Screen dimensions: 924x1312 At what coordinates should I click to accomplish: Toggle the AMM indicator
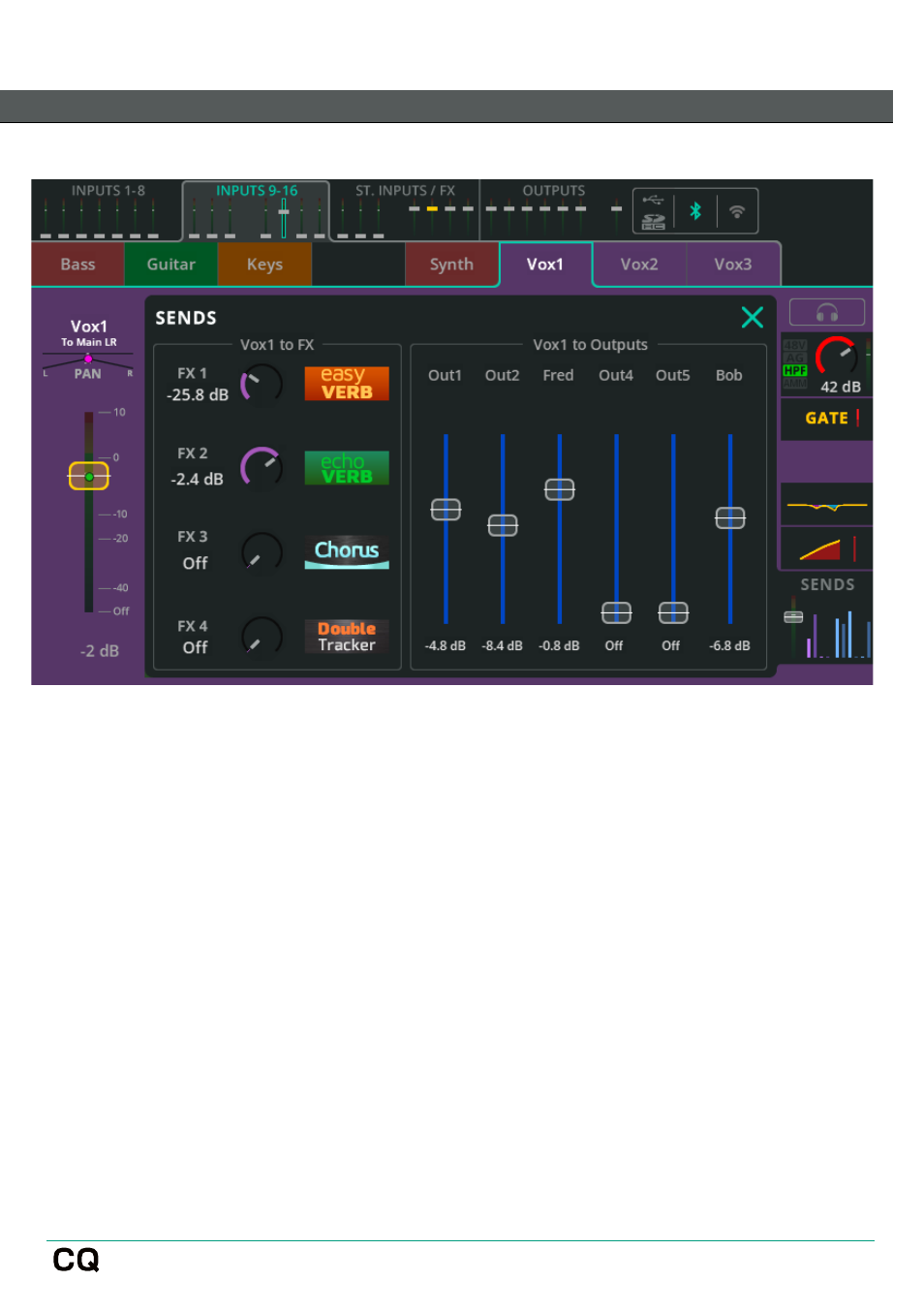(x=795, y=383)
